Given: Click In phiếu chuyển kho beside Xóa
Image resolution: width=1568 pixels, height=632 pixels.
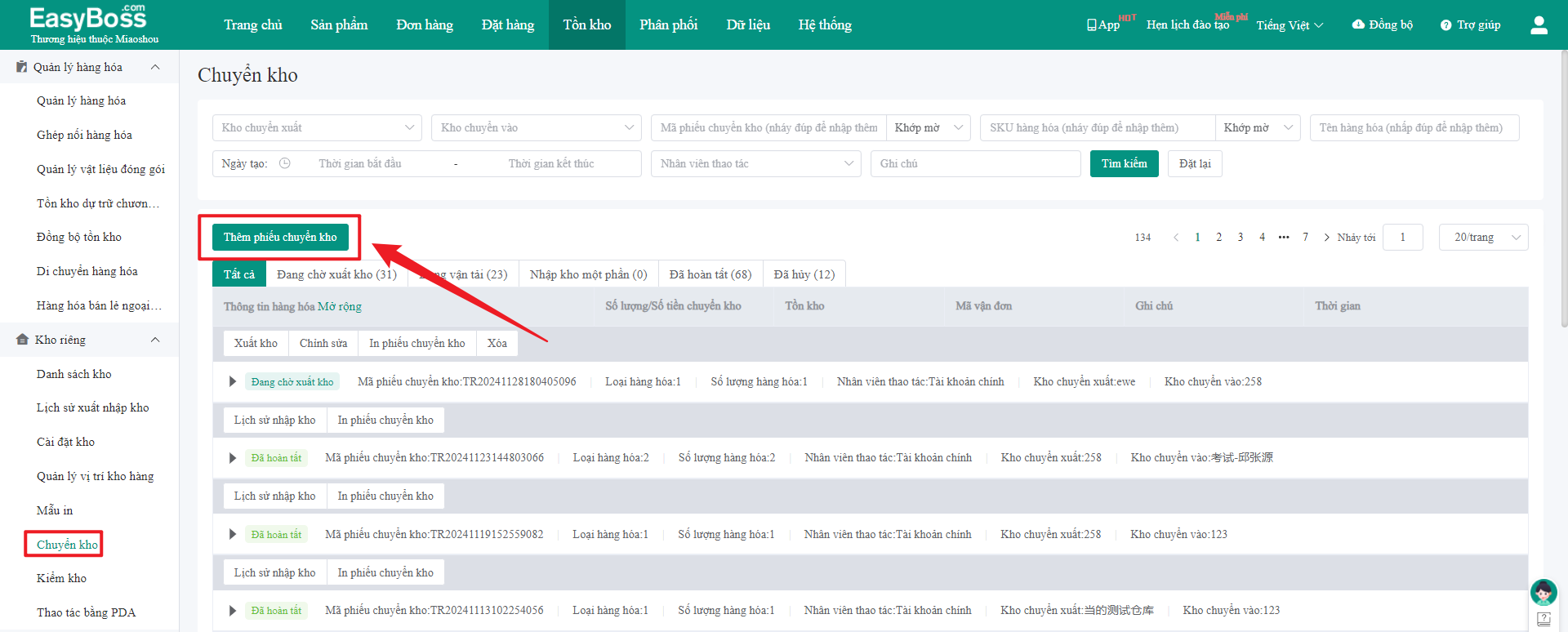Looking at the screenshot, I should (417, 344).
